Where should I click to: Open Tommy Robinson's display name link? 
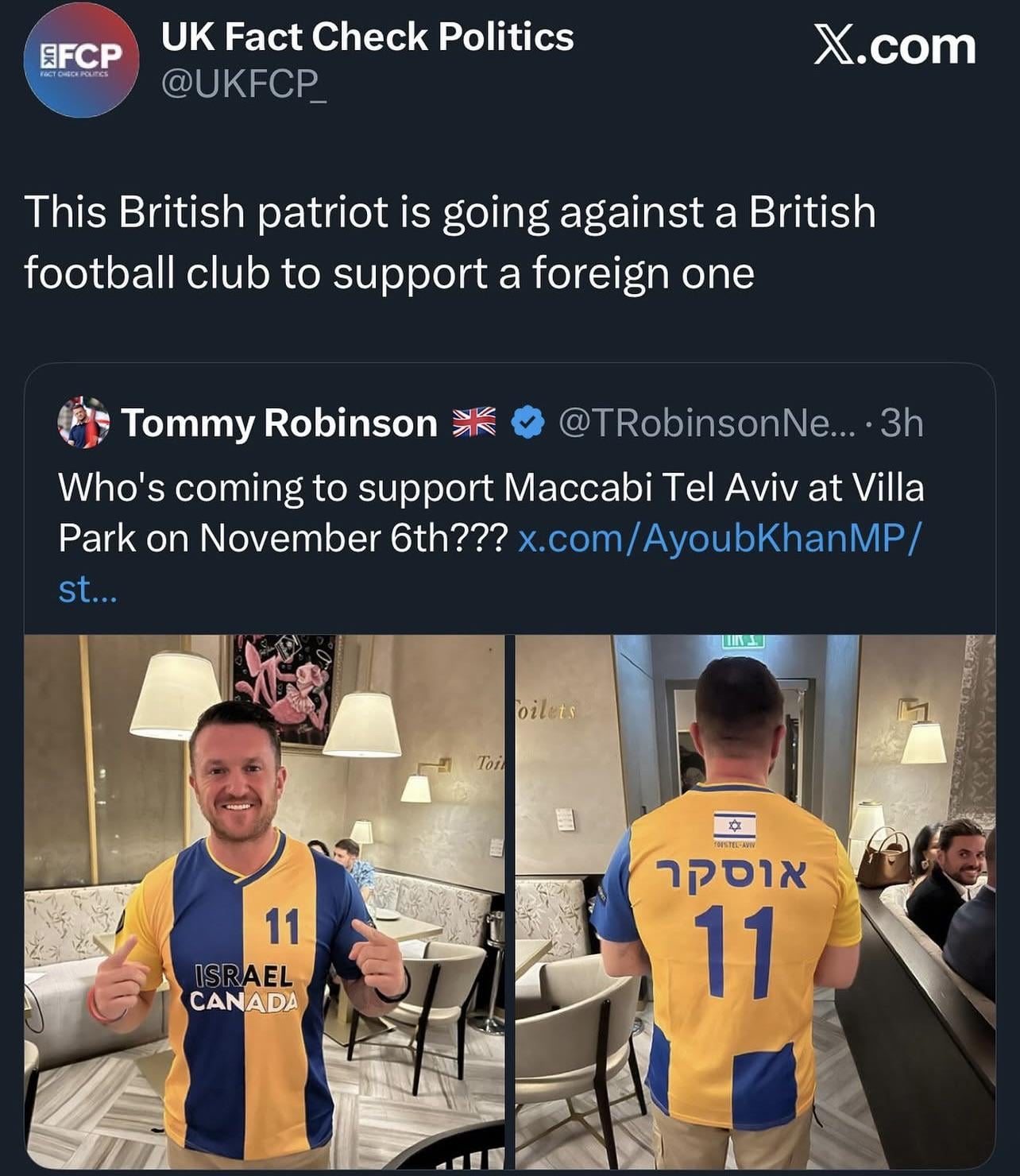(x=279, y=423)
